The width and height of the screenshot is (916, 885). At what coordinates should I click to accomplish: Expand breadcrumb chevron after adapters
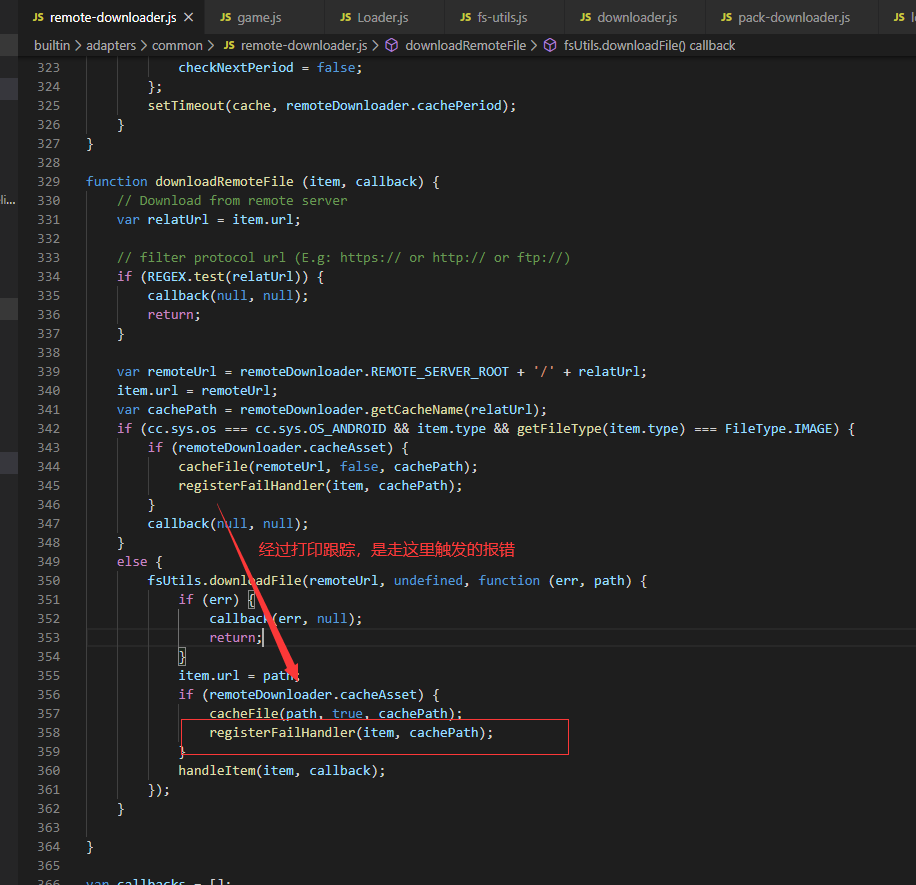(x=144, y=46)
